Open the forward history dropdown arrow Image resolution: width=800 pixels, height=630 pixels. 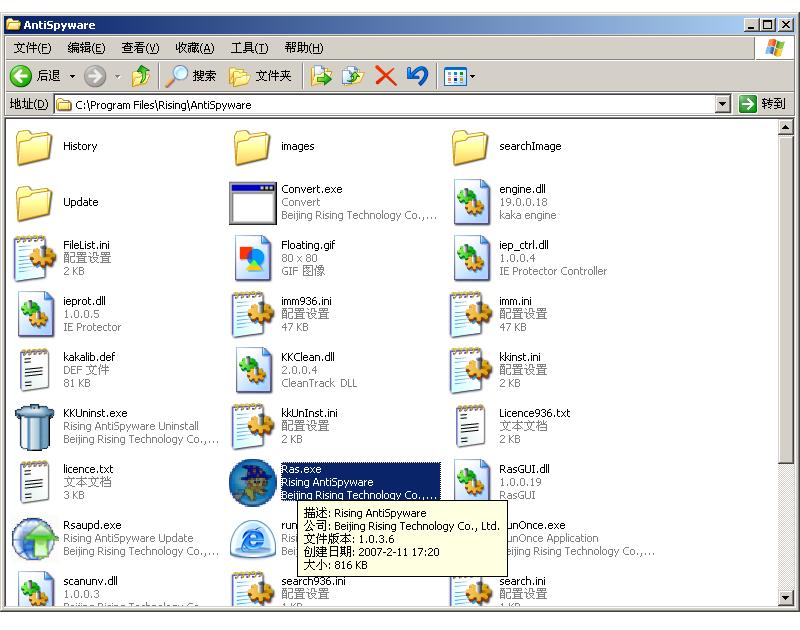point(117,77)
